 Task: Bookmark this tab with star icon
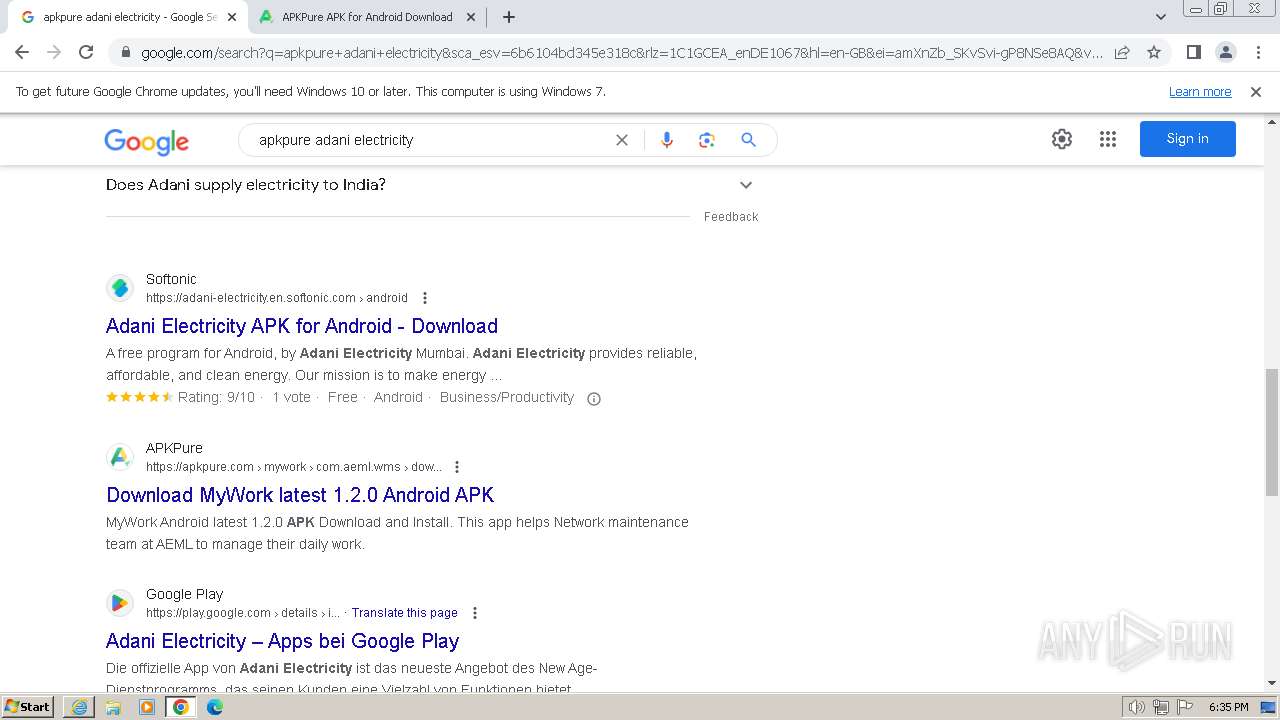1154,52
